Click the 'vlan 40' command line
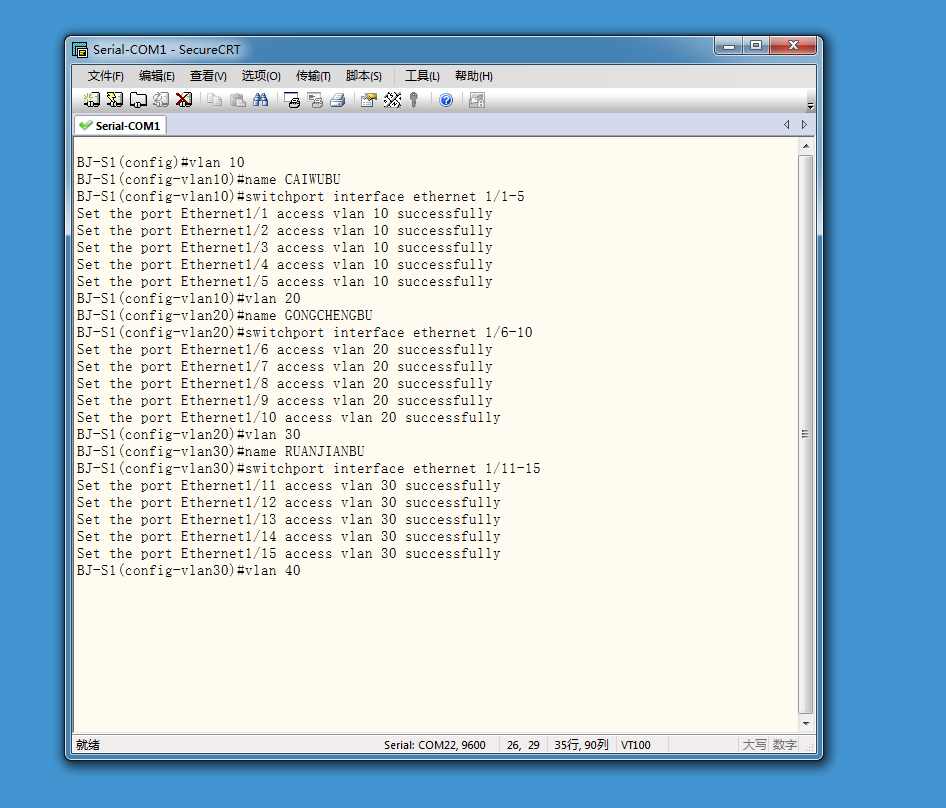 (188, 571)
